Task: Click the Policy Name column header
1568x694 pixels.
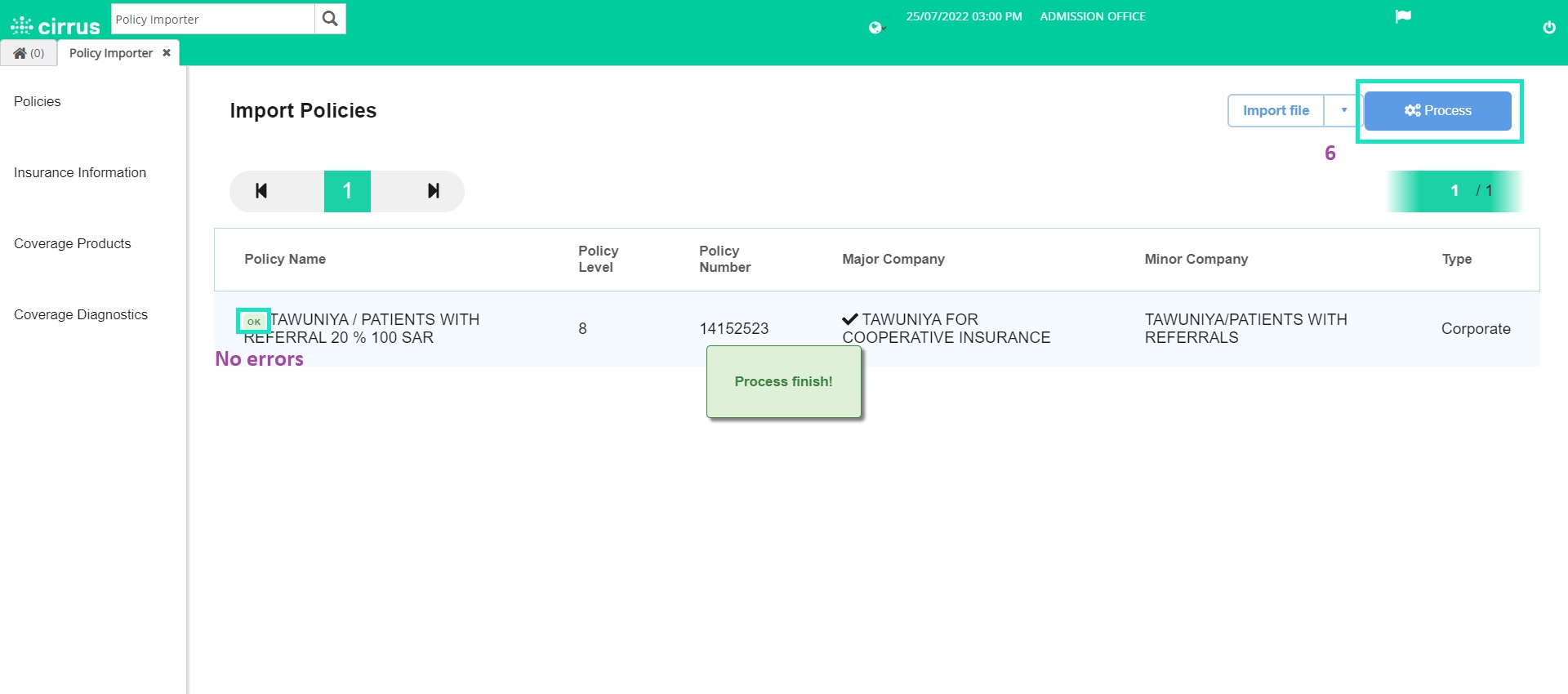Action: [x=285, y=259]
